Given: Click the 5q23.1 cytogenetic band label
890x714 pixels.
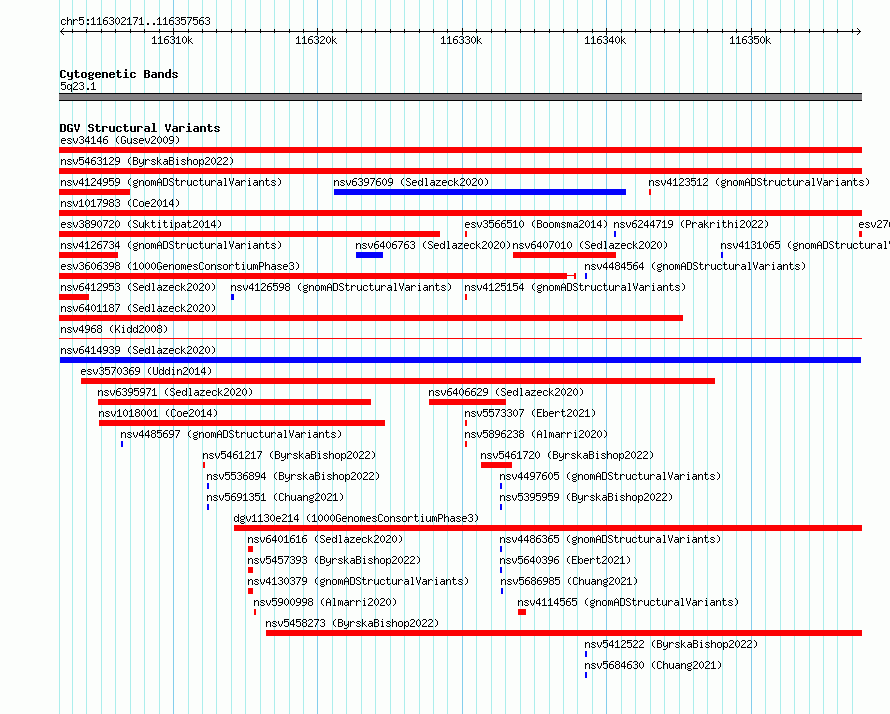Looking at the screenshot, I should pyautogui.click(x=78, y=86).
